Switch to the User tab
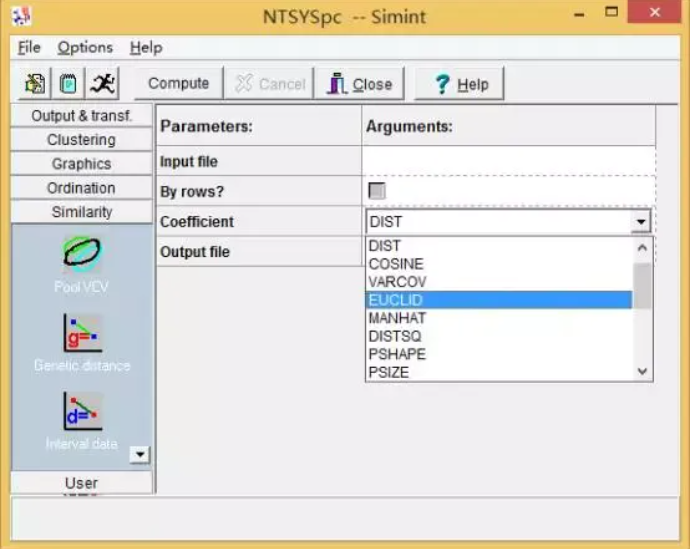This screenshot has height=549, width=690. (82, 483)
